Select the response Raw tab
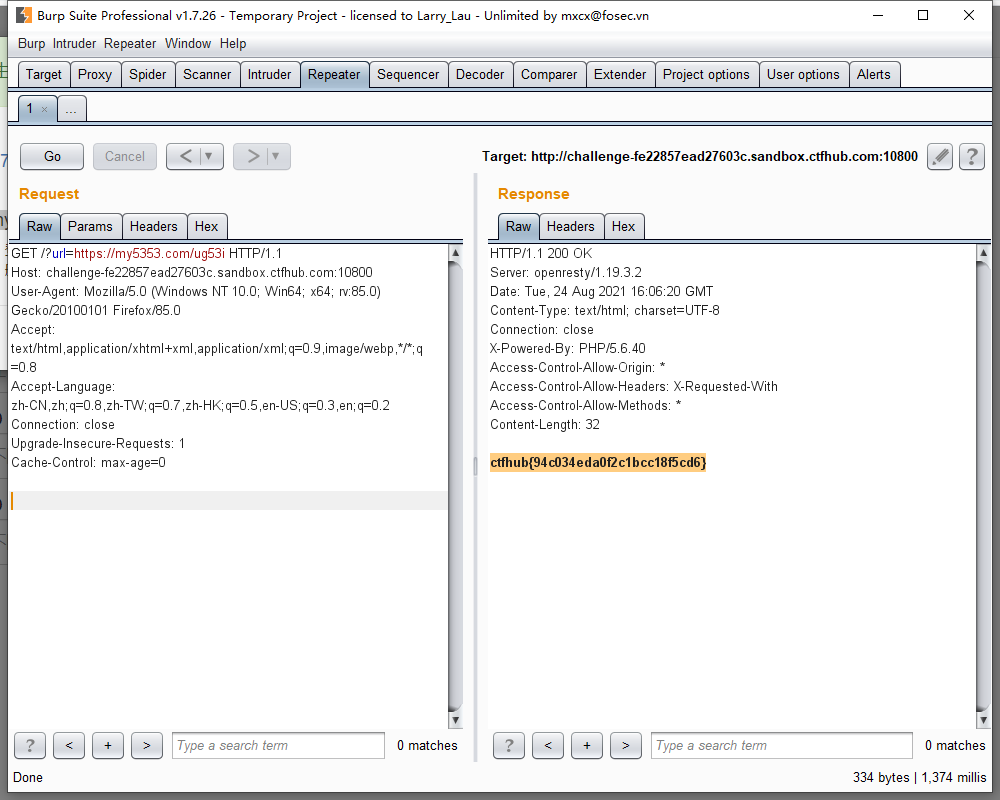1000x800 pixels. [x=518, y=226]
